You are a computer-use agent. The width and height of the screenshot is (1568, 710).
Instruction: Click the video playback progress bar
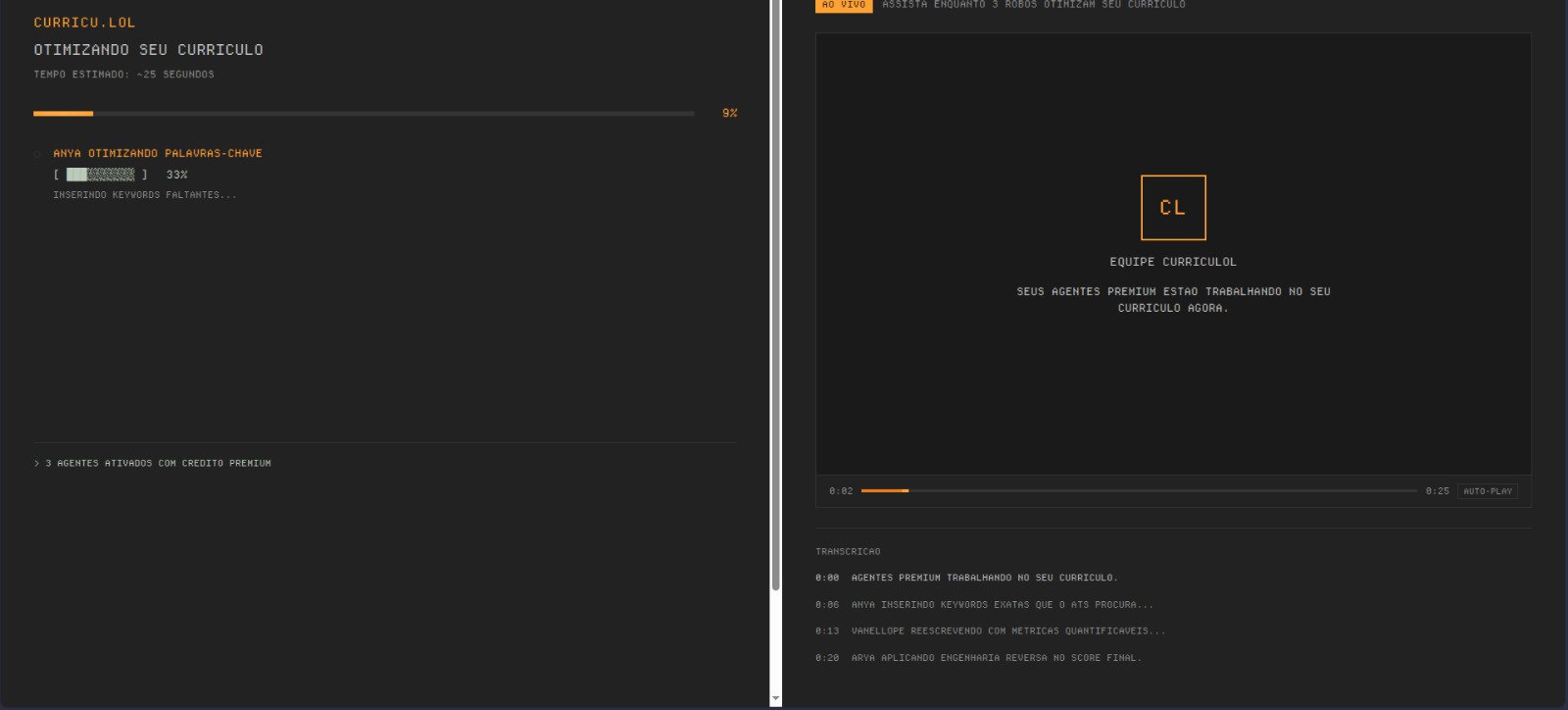coord(1139,490)
